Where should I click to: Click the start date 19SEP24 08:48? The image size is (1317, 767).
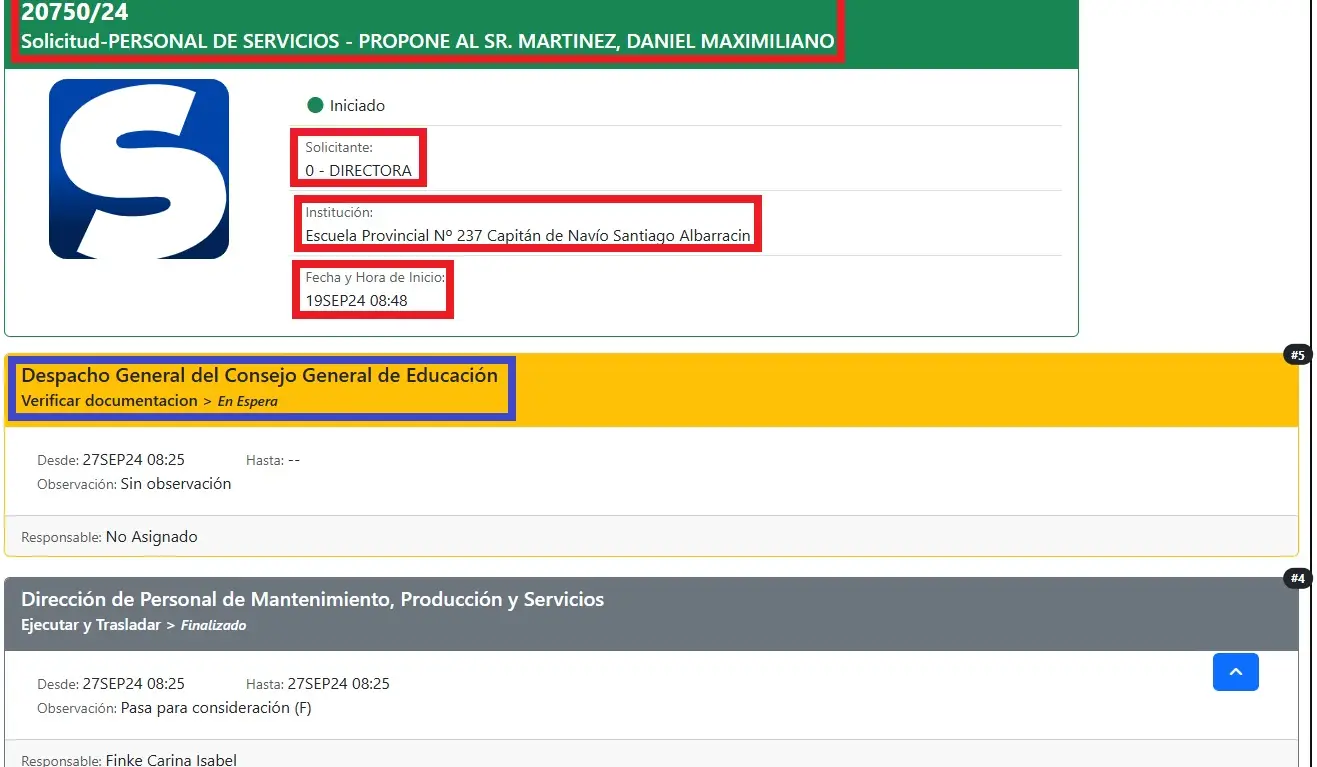tap(356, 300)
